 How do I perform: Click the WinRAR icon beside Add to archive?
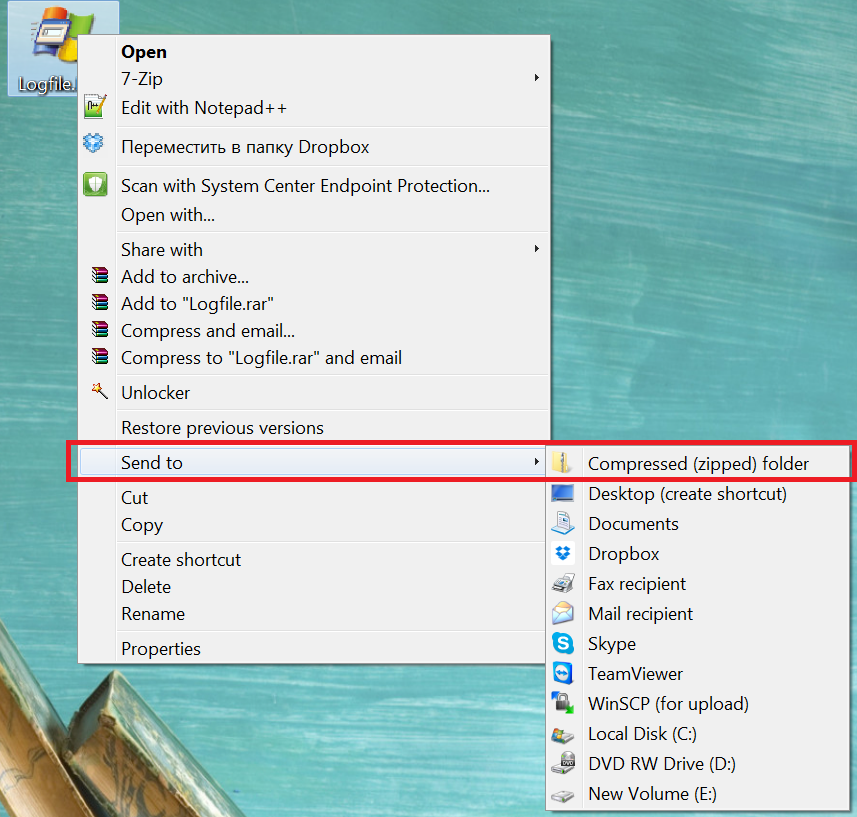tap(97, 276)
